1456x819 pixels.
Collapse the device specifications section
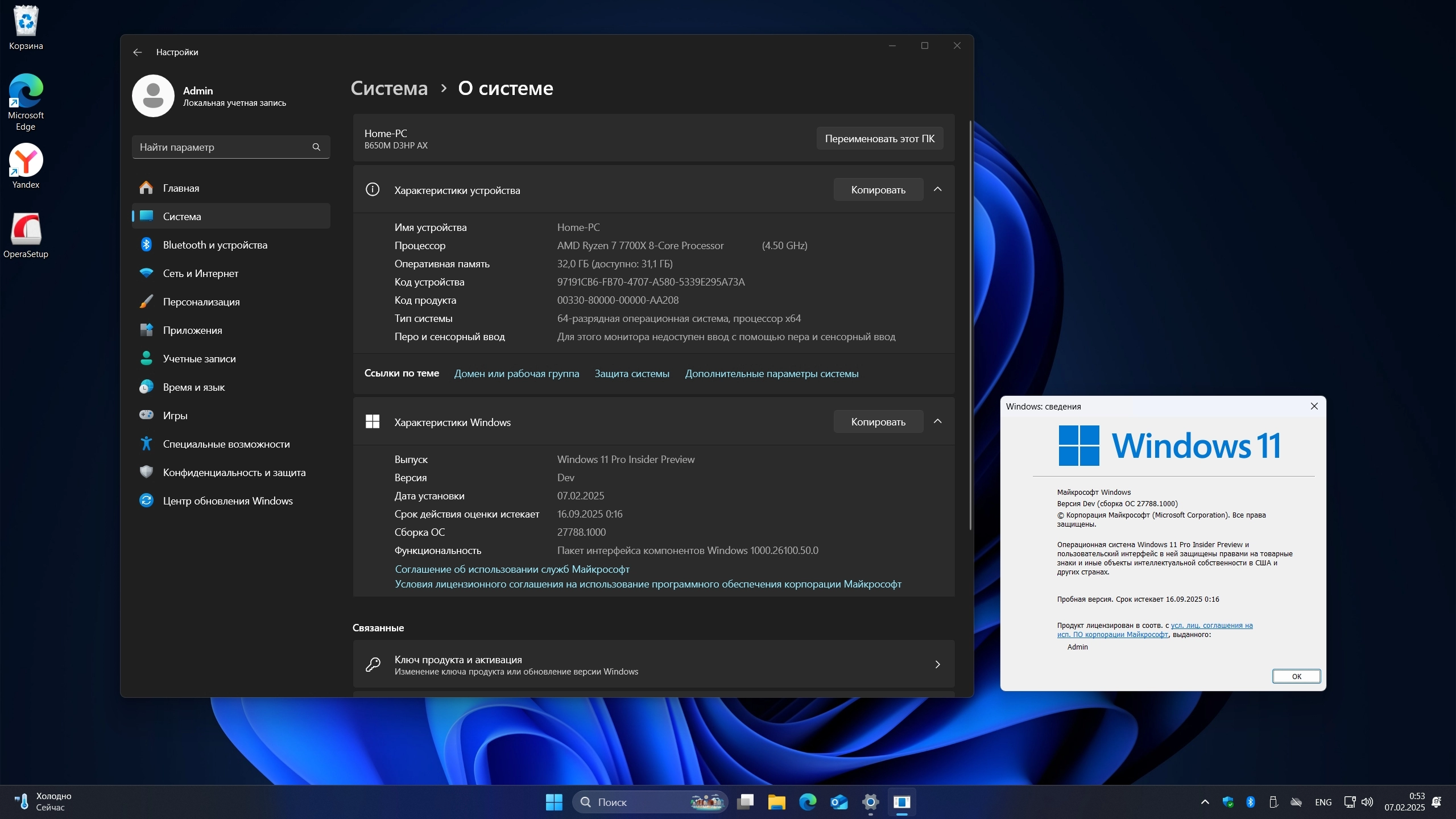937,189
